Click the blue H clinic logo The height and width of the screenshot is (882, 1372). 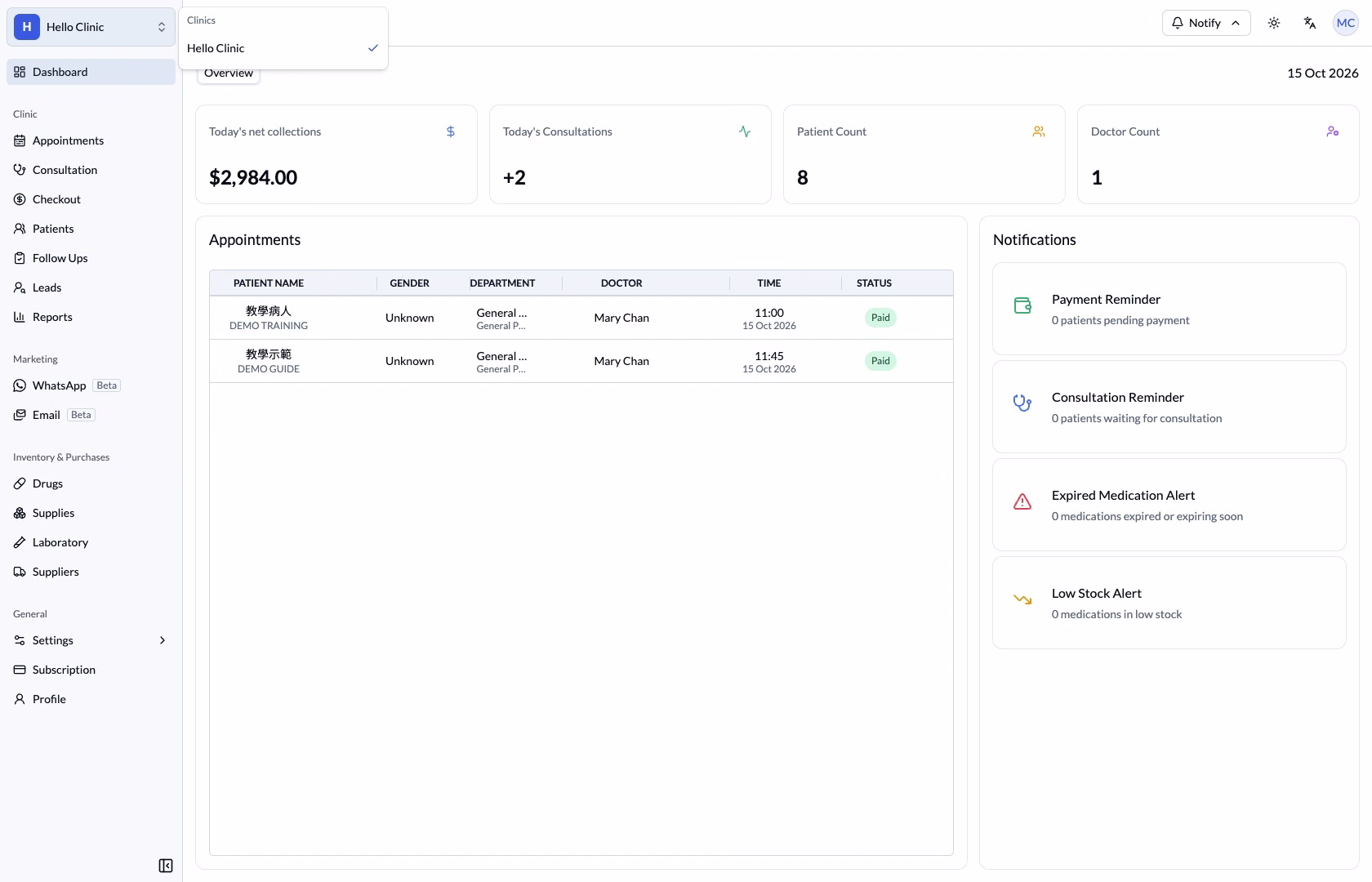tap(27, 27)
